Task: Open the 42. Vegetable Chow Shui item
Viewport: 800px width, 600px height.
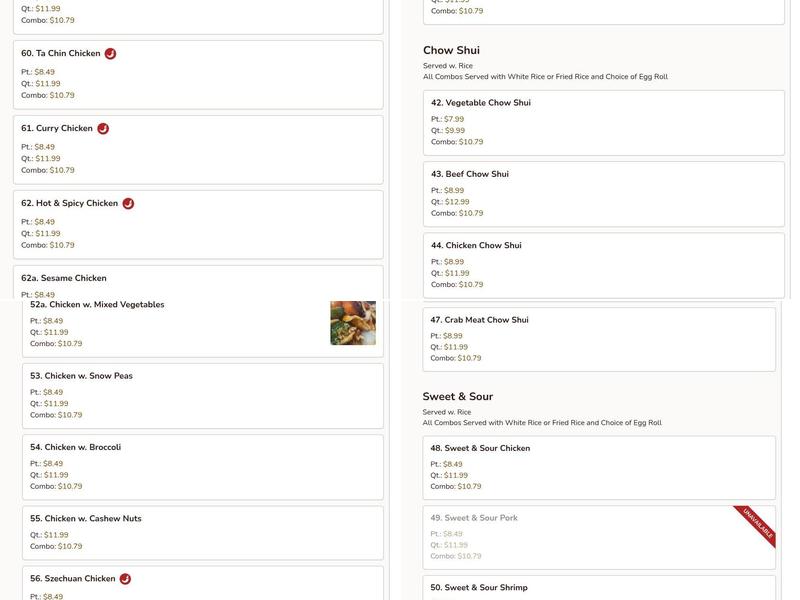Action: point(600,124)
